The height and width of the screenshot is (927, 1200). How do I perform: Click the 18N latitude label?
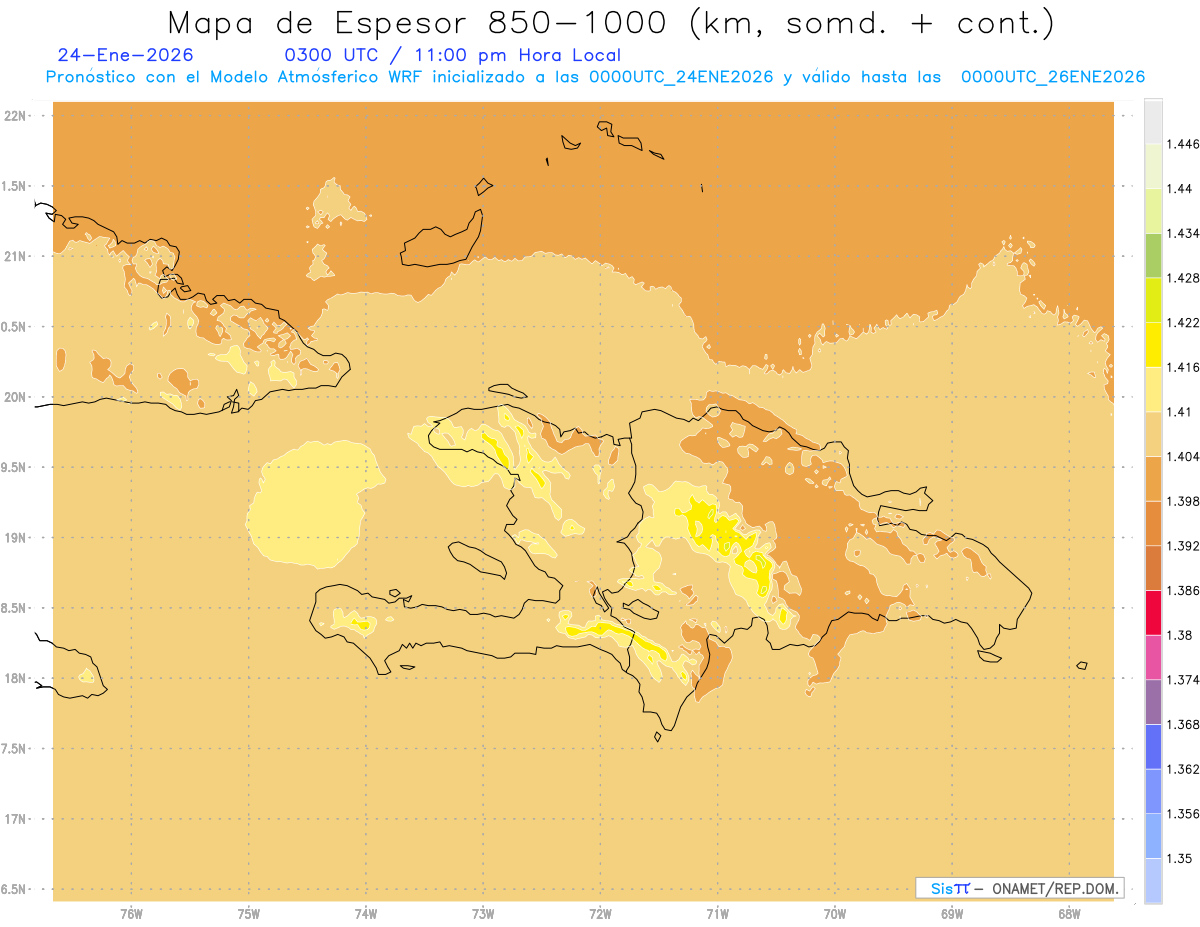tap(16, 678)
